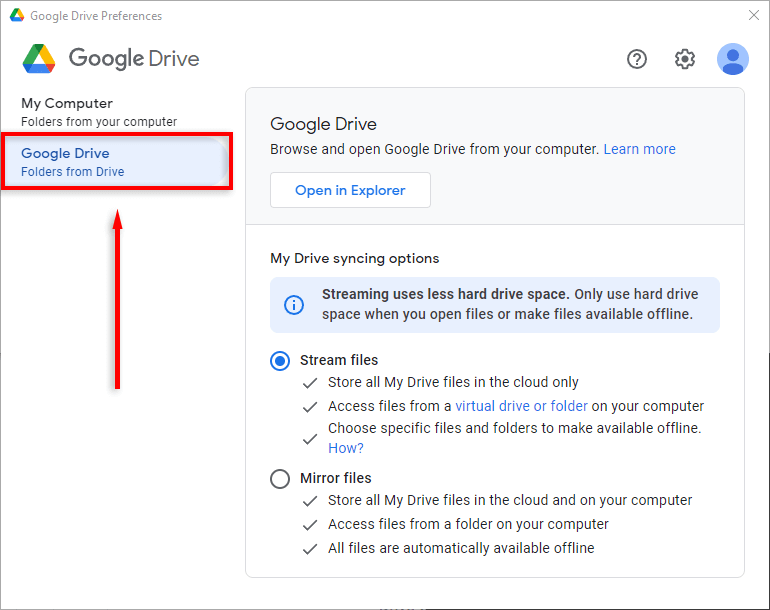This screenshot has height=610, width=770.
Task: Click the 'My Drive syncing options' heading
Action: [354, 258]
